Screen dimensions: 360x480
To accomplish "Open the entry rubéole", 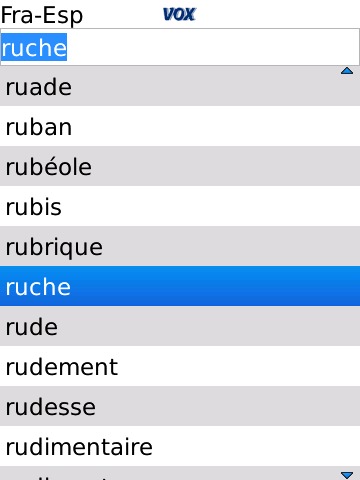I will pyautogui.click(x=180, y=166).
